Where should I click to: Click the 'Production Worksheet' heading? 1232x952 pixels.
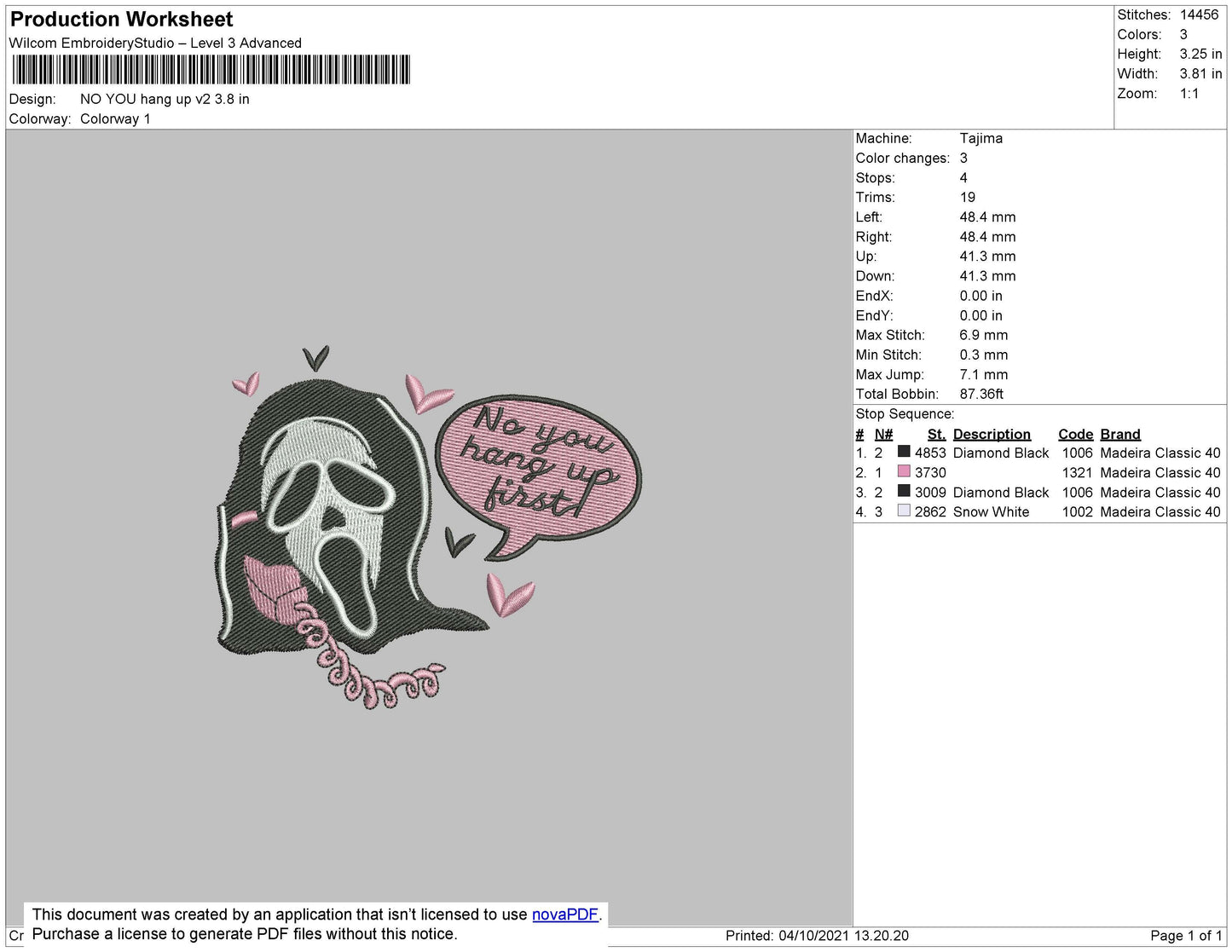tap(121, 20)
